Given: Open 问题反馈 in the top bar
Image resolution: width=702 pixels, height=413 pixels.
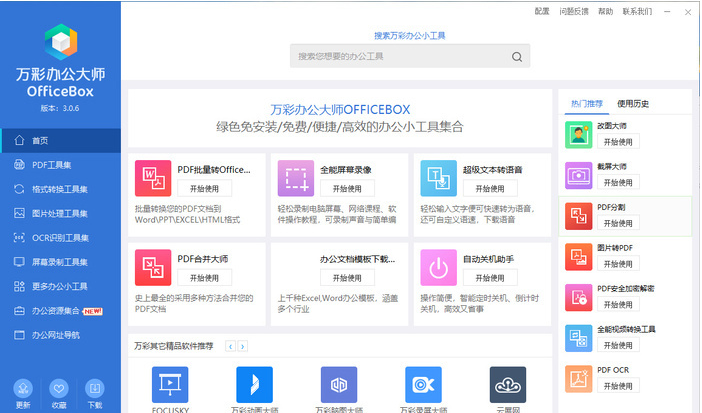Looking at the screenshot, I should [574, 12].
